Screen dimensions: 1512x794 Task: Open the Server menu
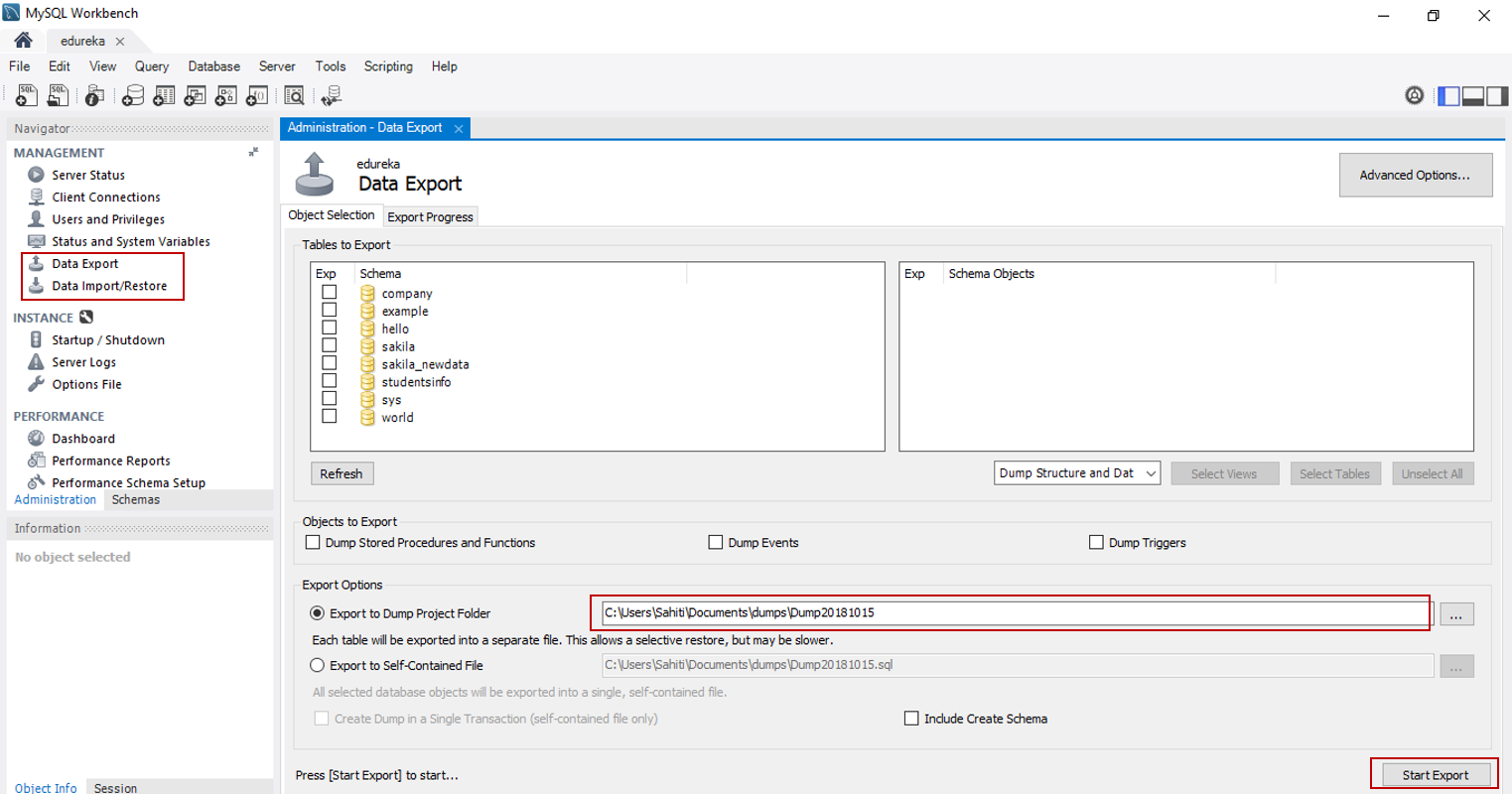click(x=277, y=66)
